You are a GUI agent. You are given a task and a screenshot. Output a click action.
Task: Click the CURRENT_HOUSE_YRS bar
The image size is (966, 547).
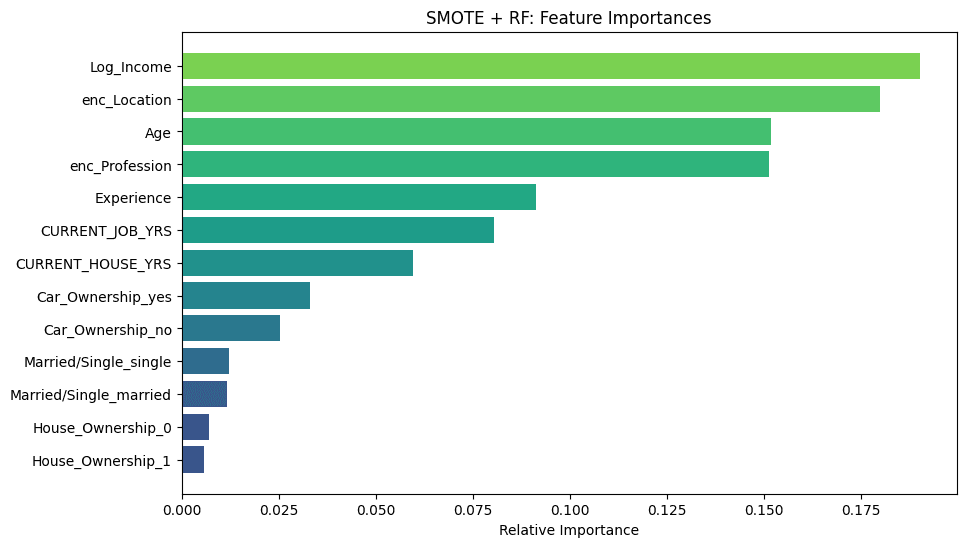point(297,263)
